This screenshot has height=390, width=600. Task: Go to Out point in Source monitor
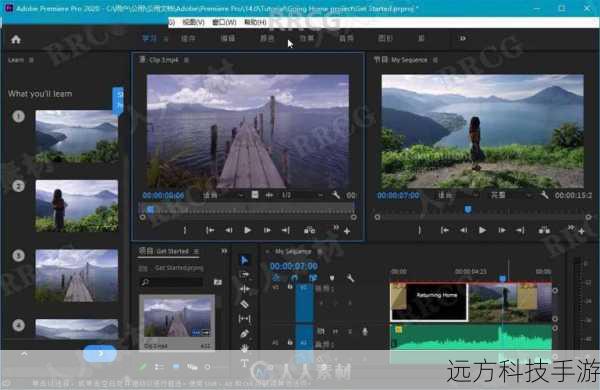pos(285,230)
